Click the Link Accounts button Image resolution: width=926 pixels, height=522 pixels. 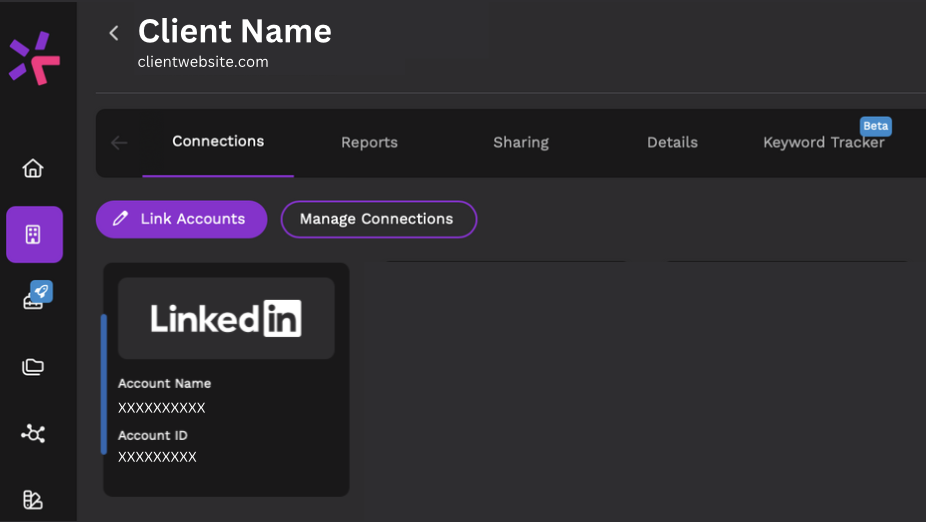[181, 219]
